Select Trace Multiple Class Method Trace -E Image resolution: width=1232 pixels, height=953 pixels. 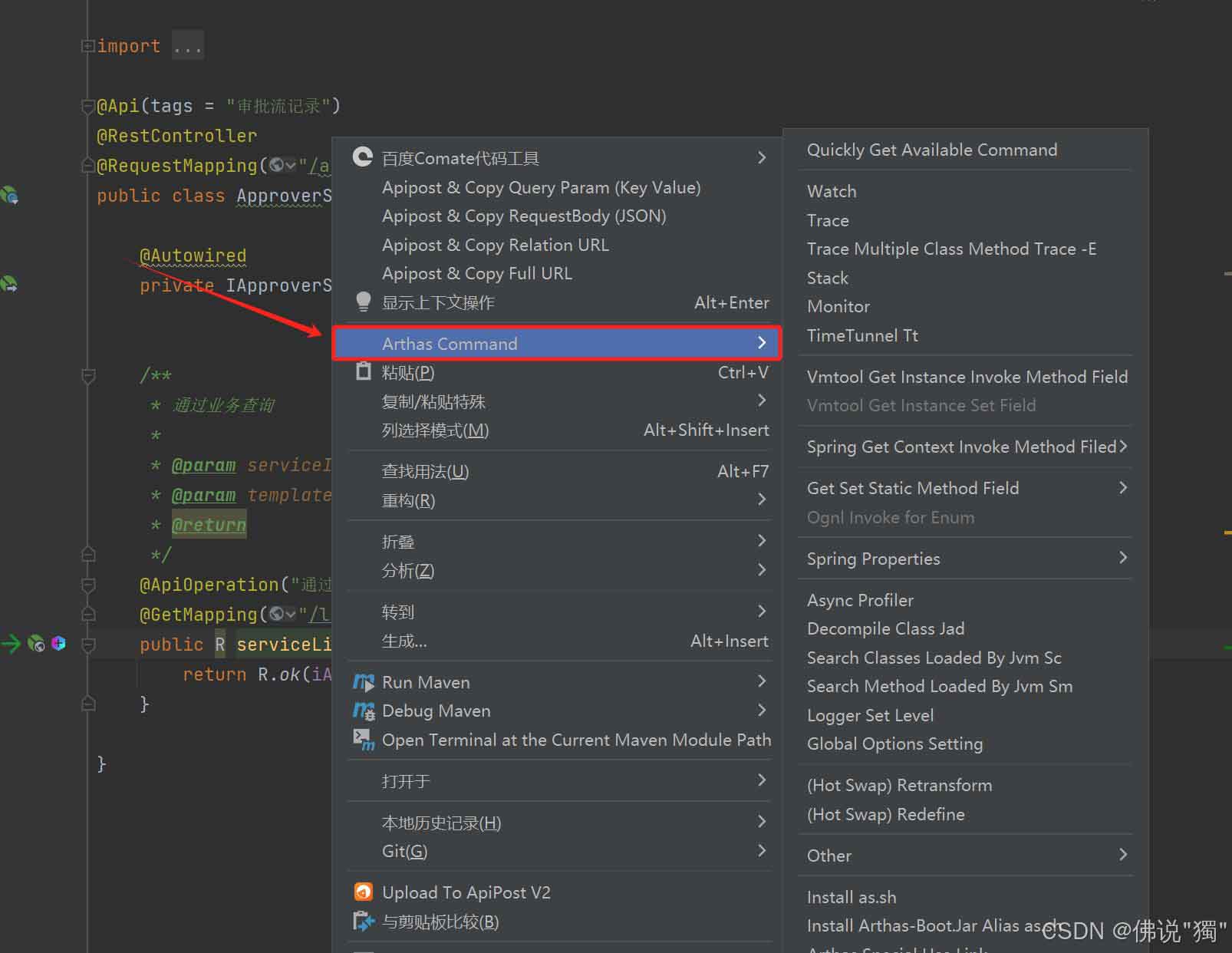(x=951, y=249)
